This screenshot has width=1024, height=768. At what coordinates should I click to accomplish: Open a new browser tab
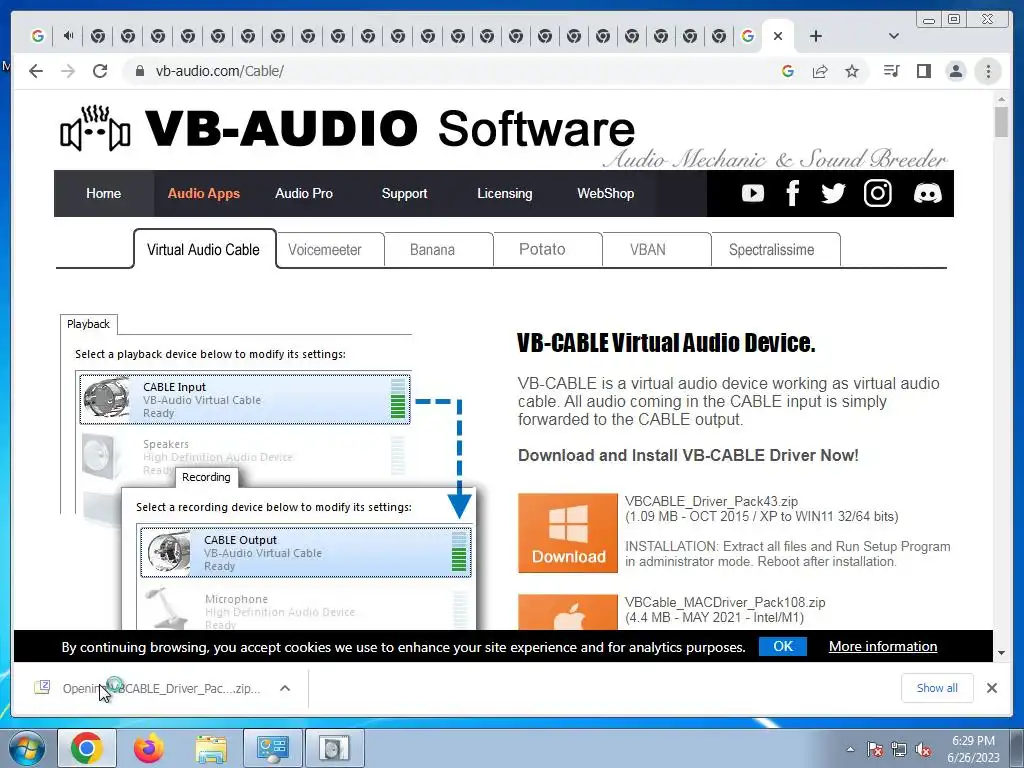pyautogui.click(x=816, y=36)
